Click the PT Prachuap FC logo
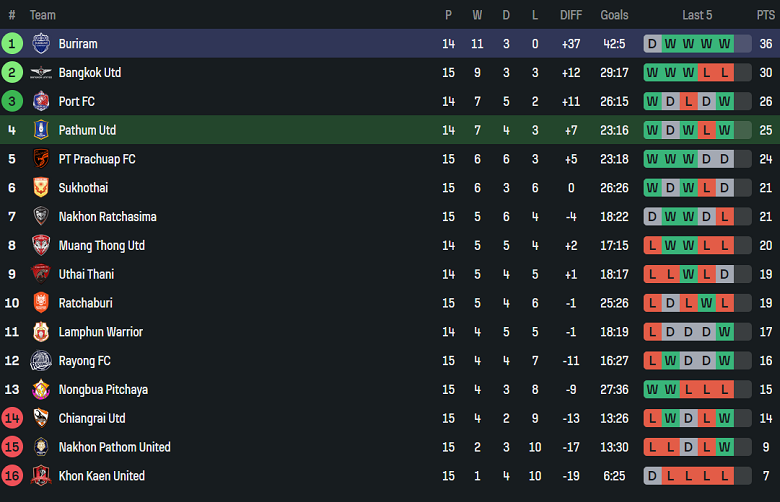 pos(41,159)
